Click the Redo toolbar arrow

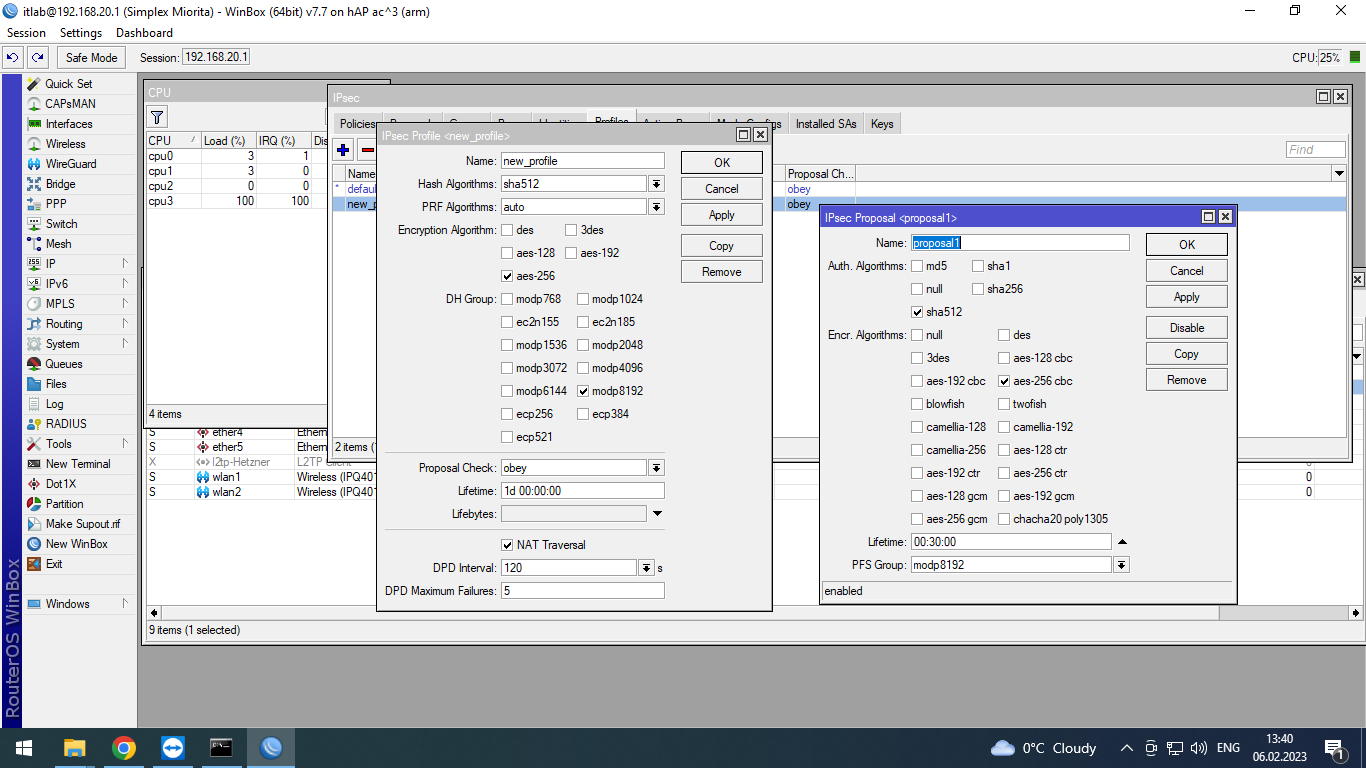point(37,58)
